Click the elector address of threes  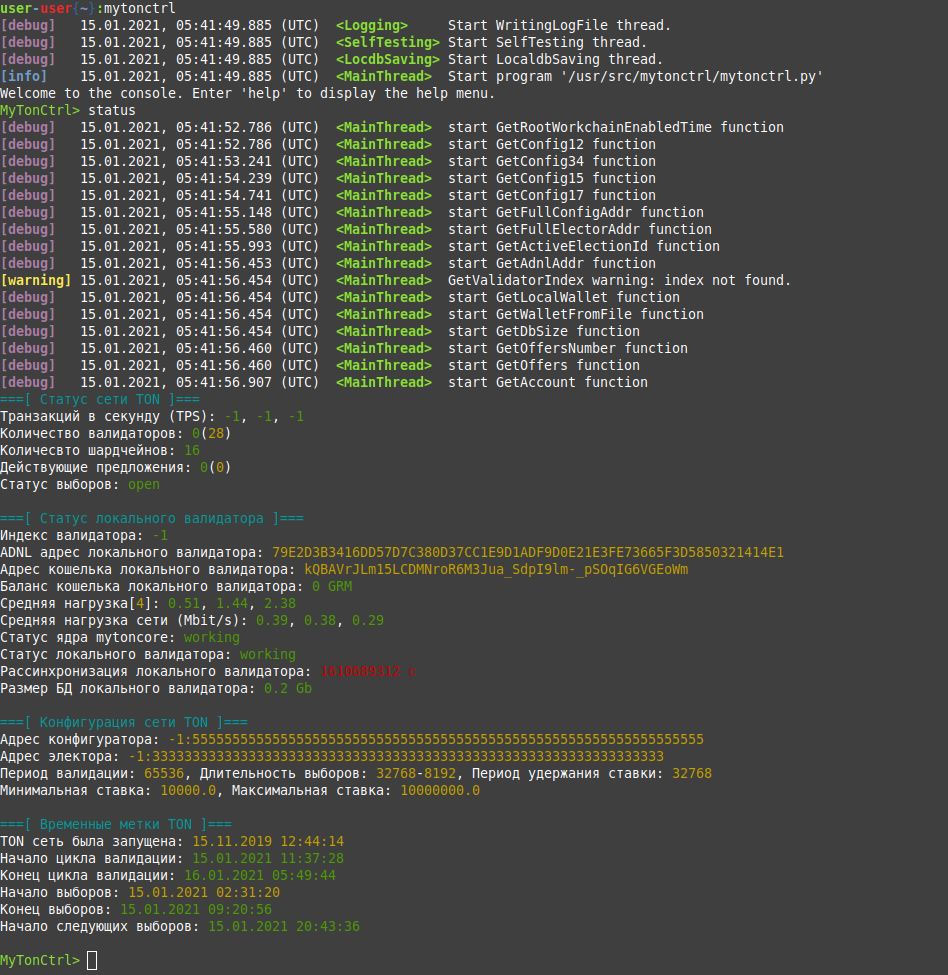(x=396, y=756)
